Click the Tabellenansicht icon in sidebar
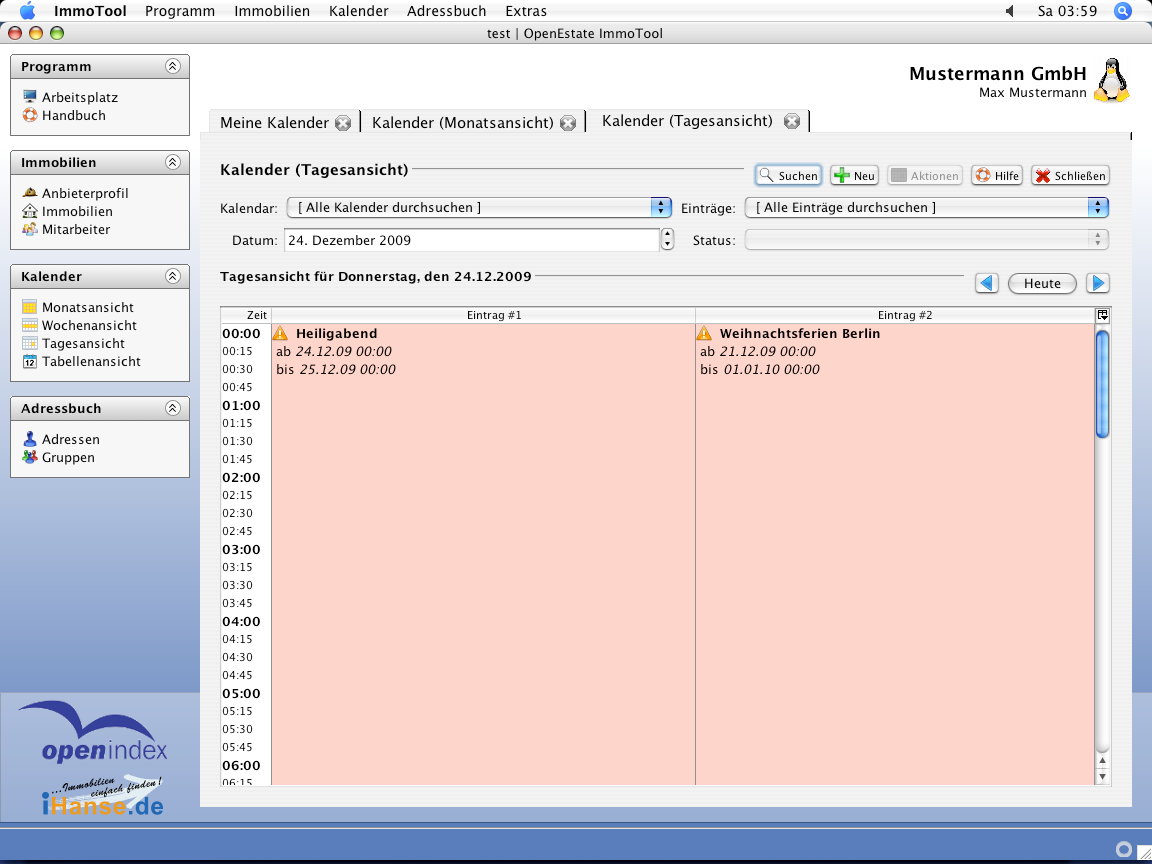 tap(30, 361)
